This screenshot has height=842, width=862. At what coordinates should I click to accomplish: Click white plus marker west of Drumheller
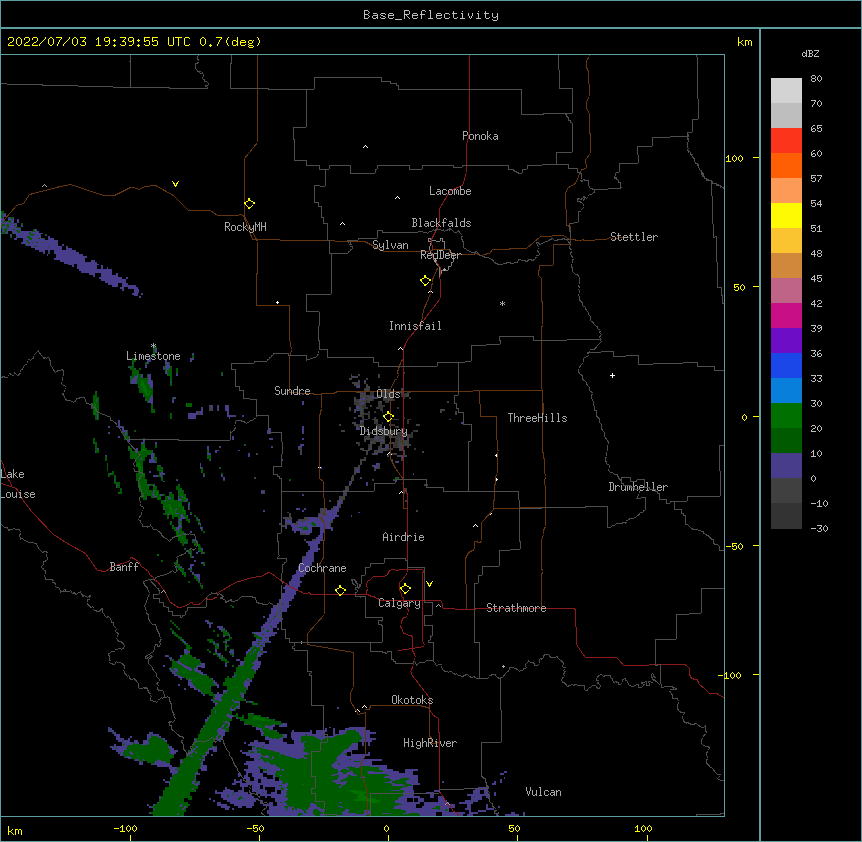[612, 375]
